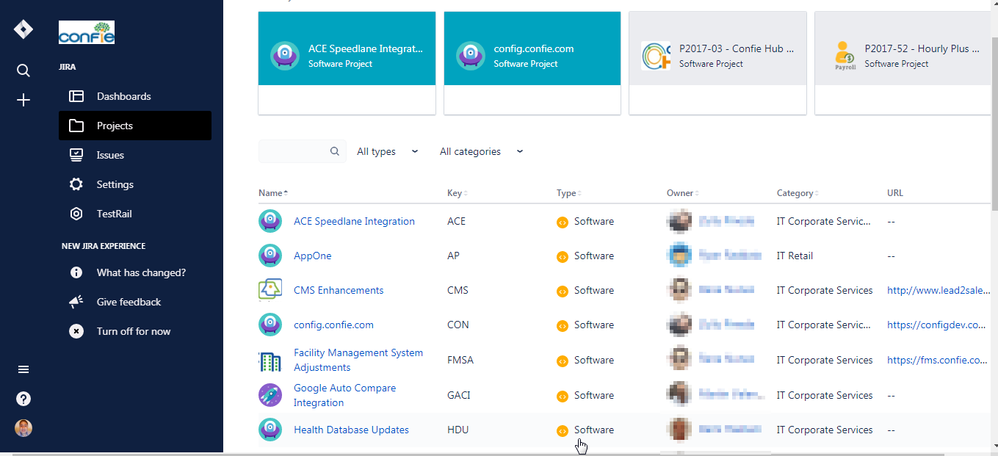Select Projects in the sidebar
998x456 pixels.
coord(135,125)
